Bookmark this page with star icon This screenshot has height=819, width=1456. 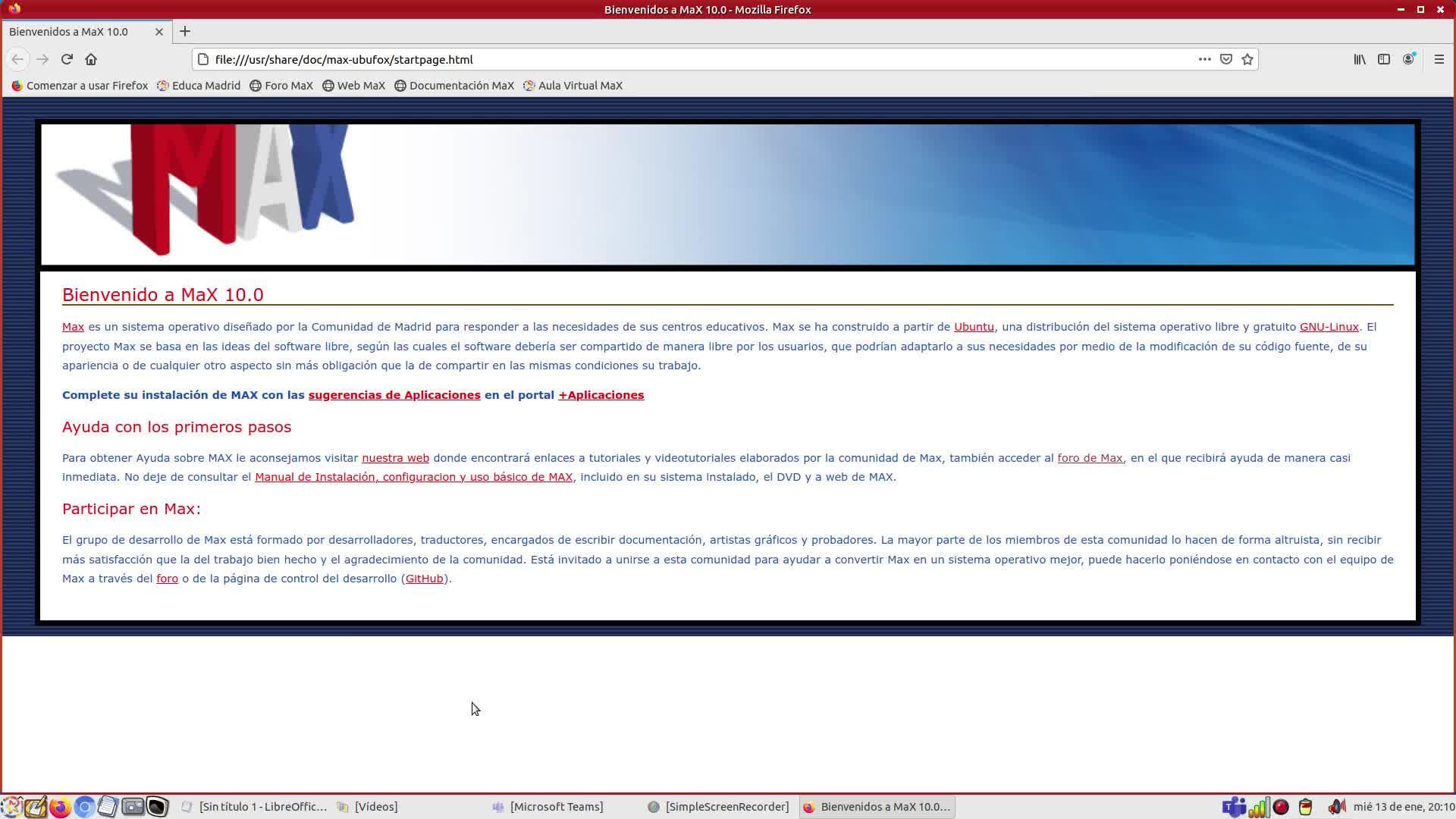click(x=1247, y=59)
